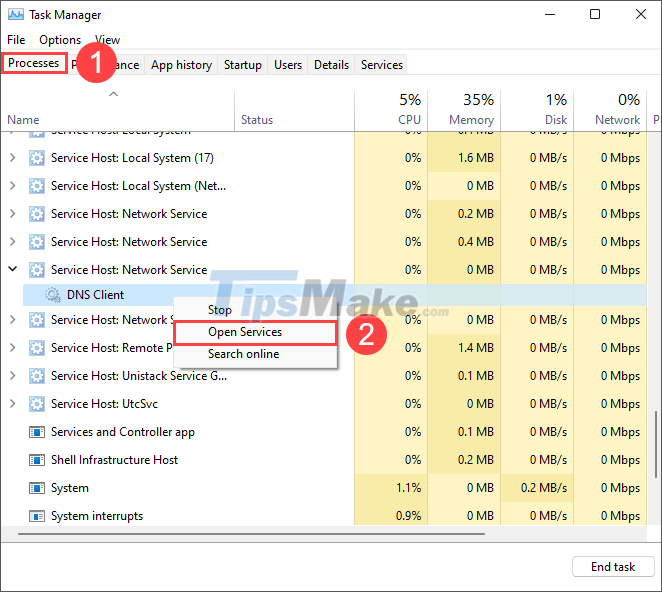The height and width of the screenshot is (592, 662).
Task: Collapse the expanded Service Host: Network Service group
Action: (13, 269)
